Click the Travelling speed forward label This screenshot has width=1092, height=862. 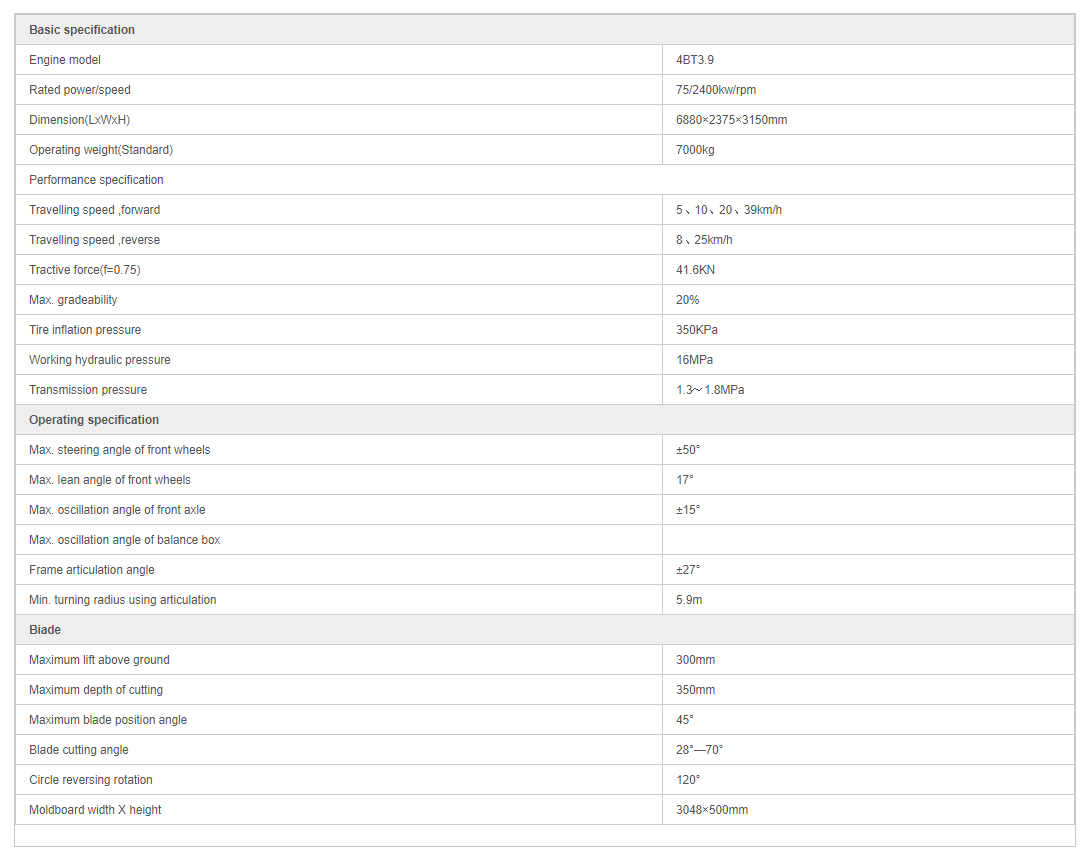pyautogui.click(x=94, y=210)
